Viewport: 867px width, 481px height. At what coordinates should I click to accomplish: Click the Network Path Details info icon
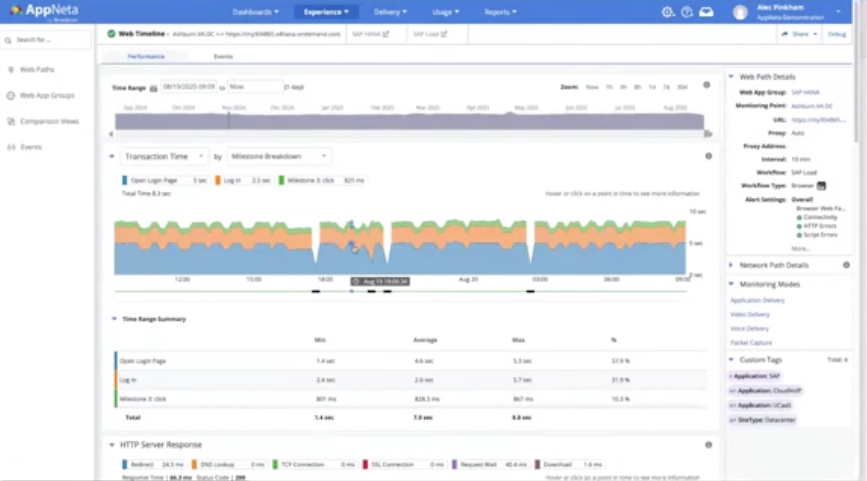click(x=846, y=265)
